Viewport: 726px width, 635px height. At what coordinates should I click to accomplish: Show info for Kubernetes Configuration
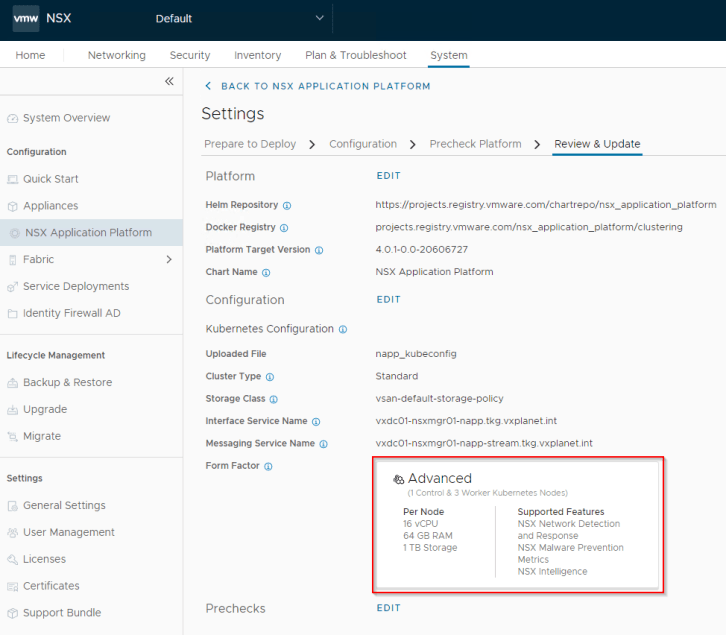tap(343, 329)
